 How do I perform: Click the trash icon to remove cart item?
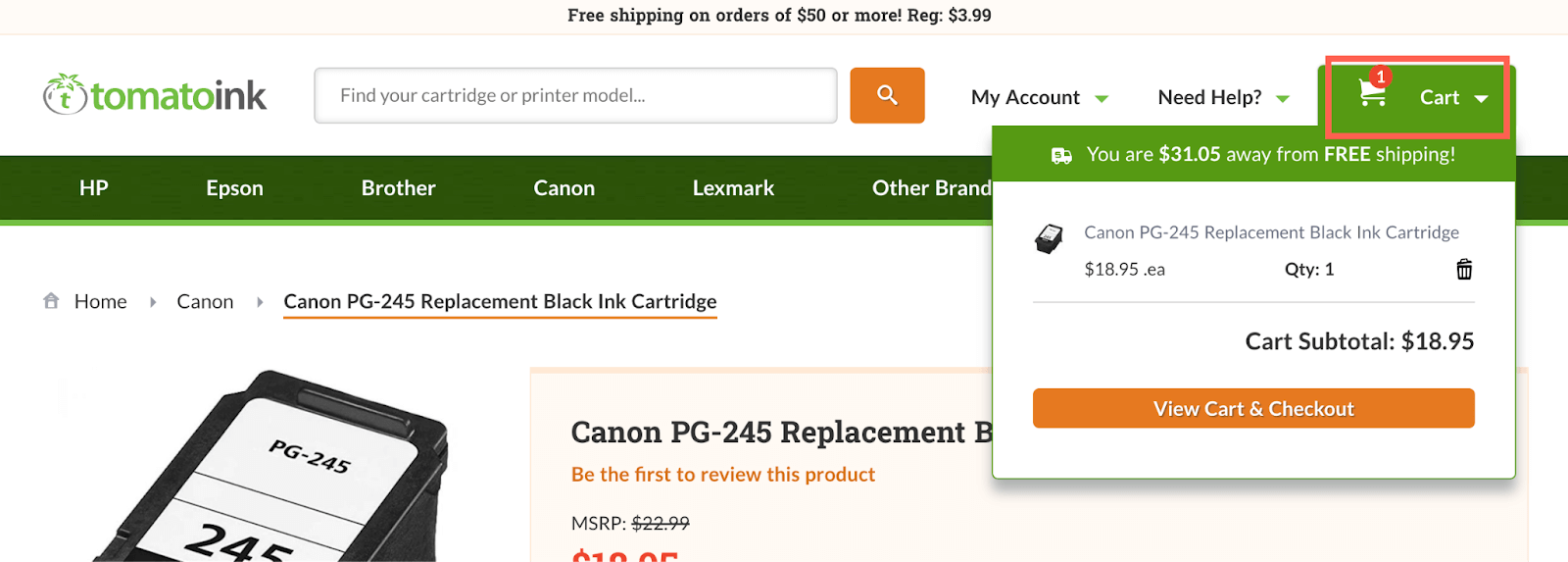tap(1464, 270)
